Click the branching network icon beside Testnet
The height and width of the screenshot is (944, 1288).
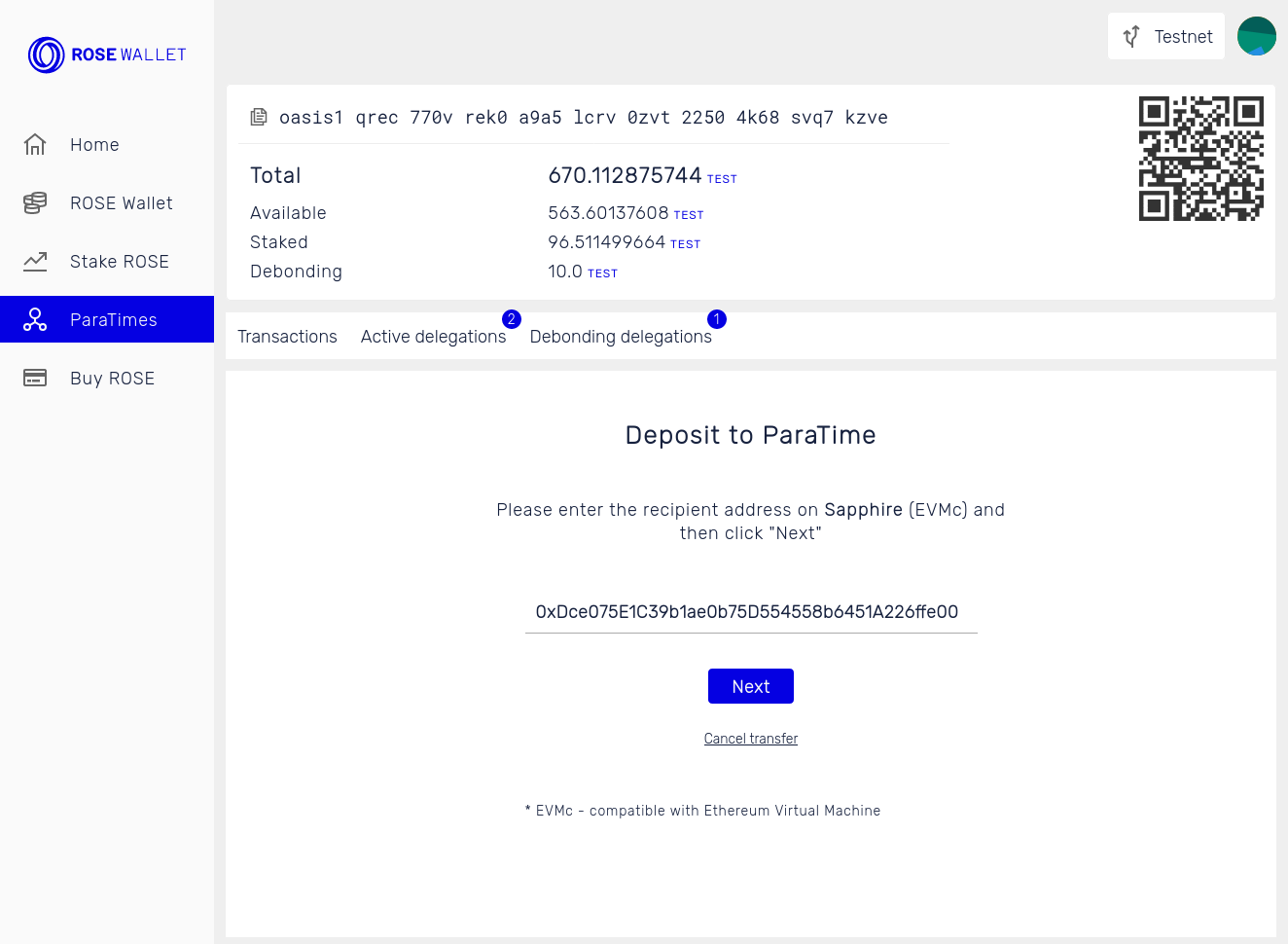pos(1130,36)
